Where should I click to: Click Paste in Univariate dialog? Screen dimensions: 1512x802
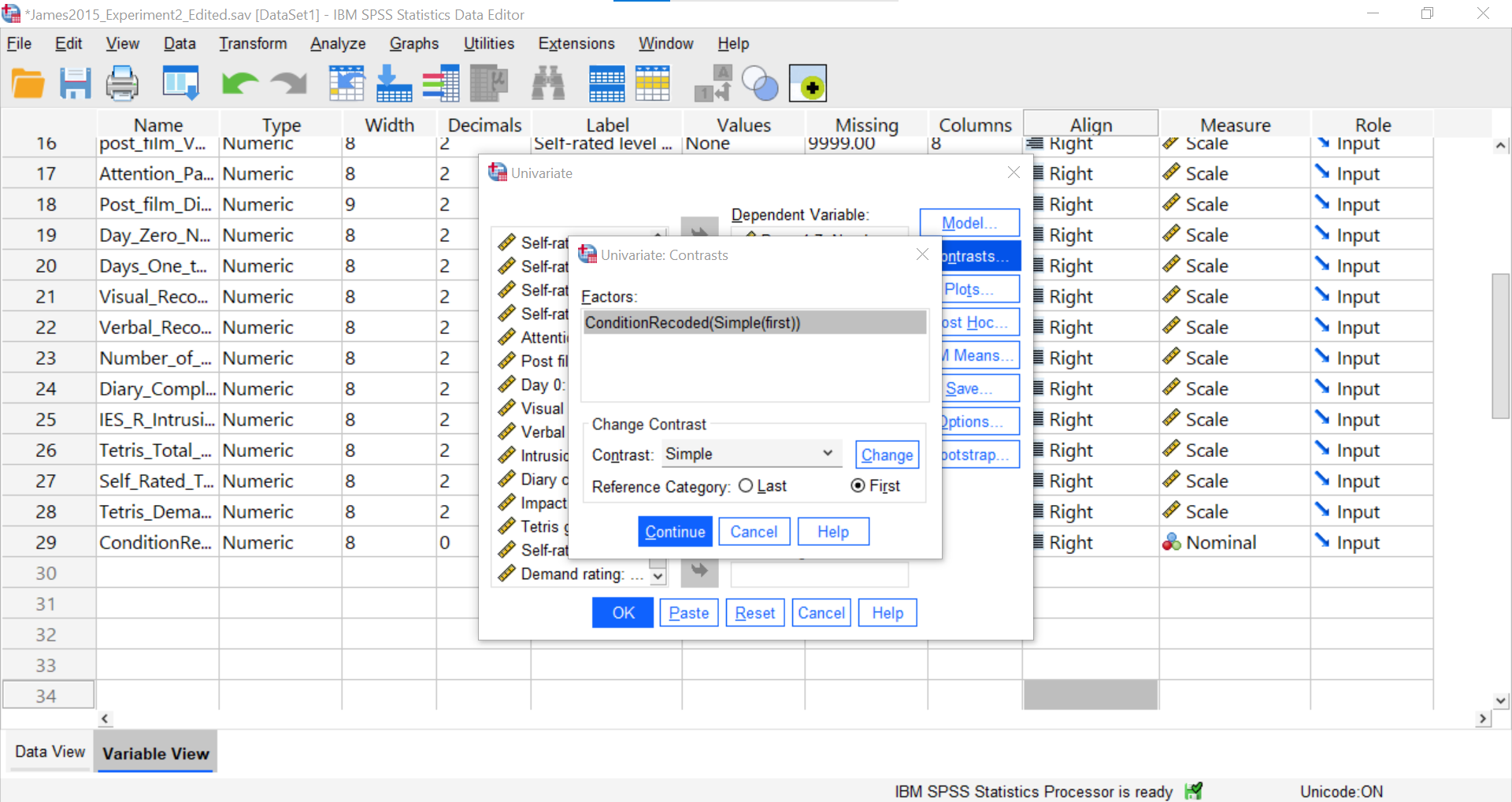[689, 613]
